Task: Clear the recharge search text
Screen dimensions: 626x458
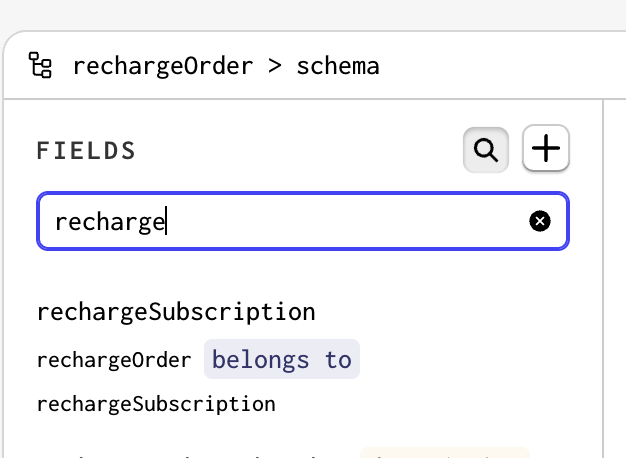Action: pos(540,221)
